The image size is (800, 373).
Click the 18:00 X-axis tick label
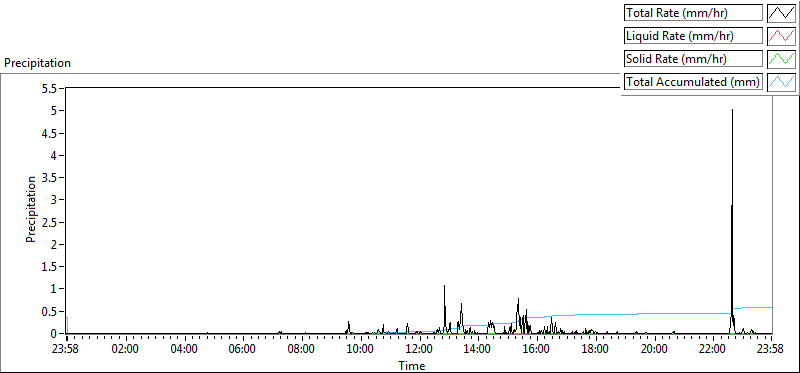click(595, 350)
